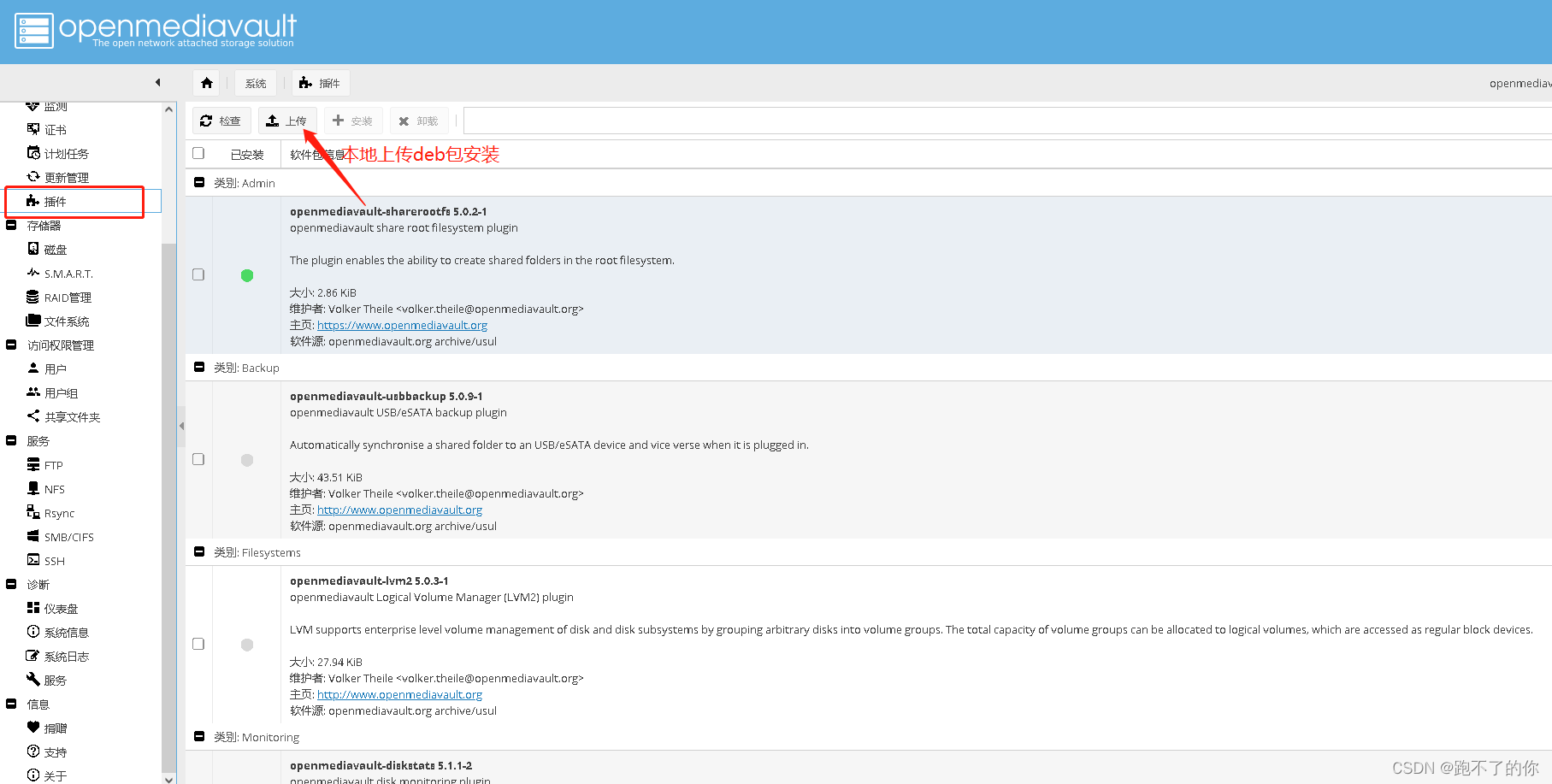Collapse the 类别: Backup group
The image size is (1552, 784).
[x=199, y=367]
